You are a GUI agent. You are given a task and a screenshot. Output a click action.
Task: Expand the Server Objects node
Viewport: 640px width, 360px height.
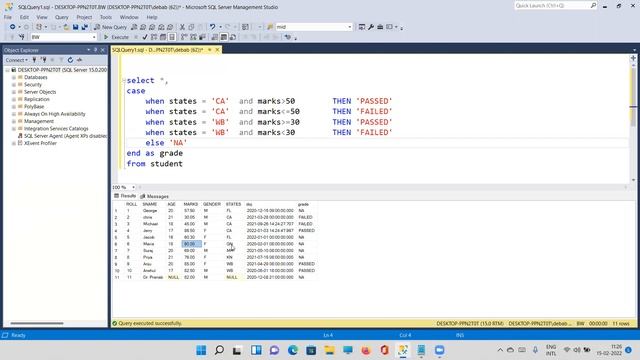click(14, 92)
